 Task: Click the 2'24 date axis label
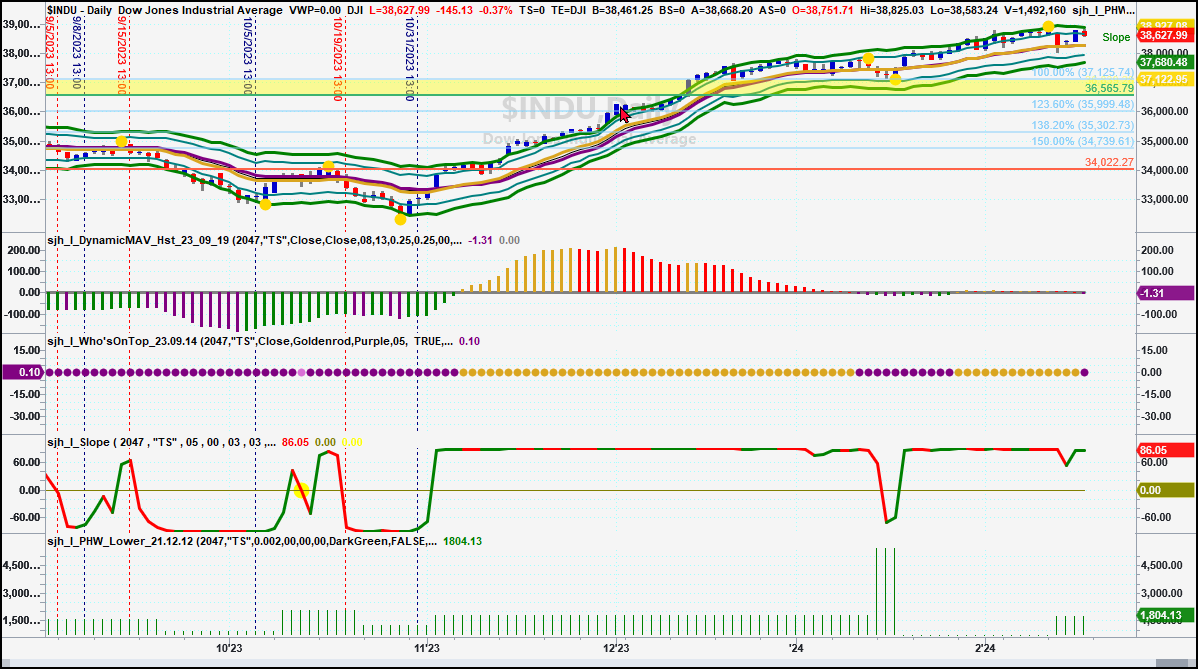986,648
